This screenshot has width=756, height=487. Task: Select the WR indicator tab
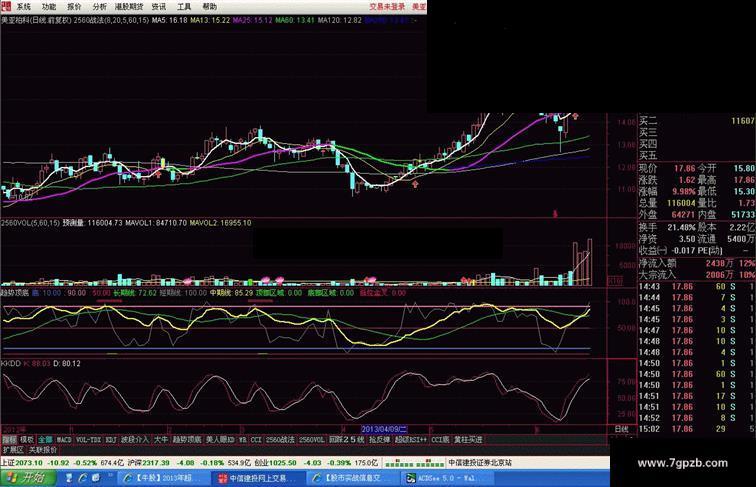click(243, 440)
